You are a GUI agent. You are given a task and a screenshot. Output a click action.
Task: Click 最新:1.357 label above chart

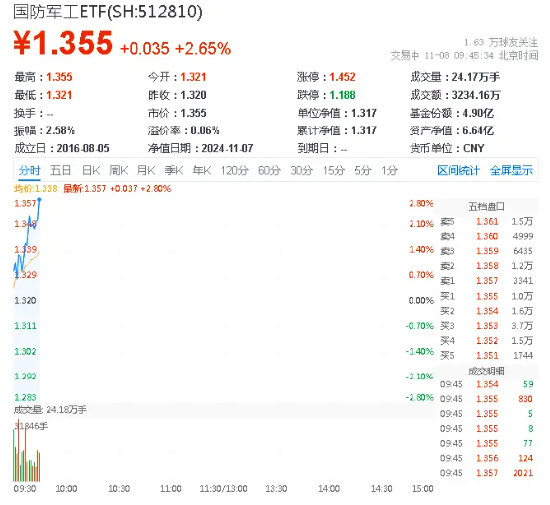[117, 189]
